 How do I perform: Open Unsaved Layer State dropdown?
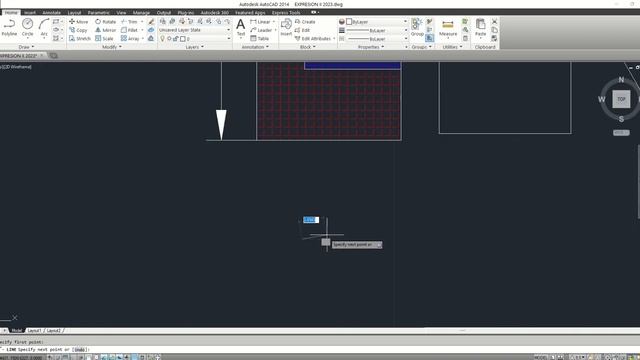[x=195, y=30]
